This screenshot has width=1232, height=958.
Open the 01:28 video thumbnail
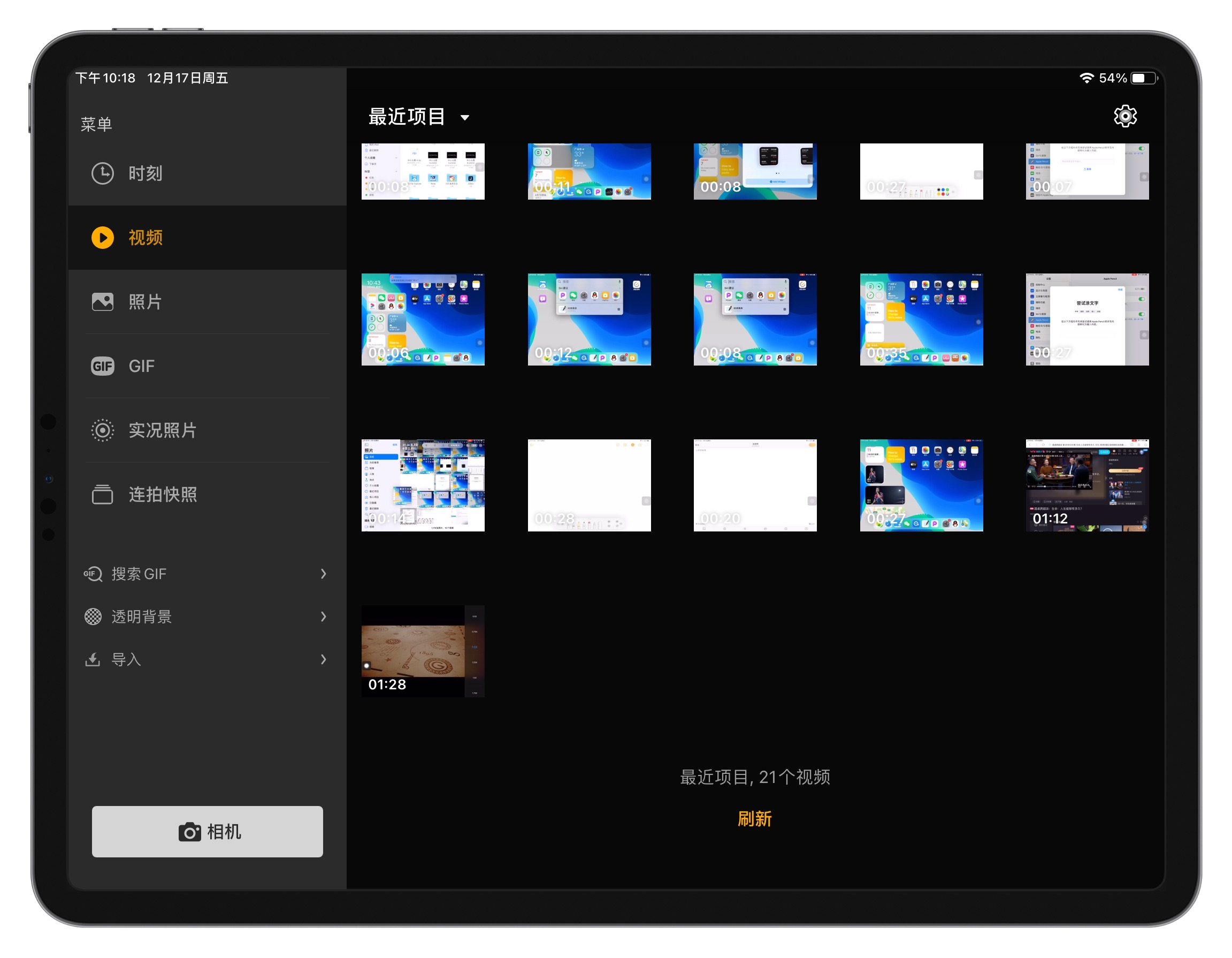(423, 651)
